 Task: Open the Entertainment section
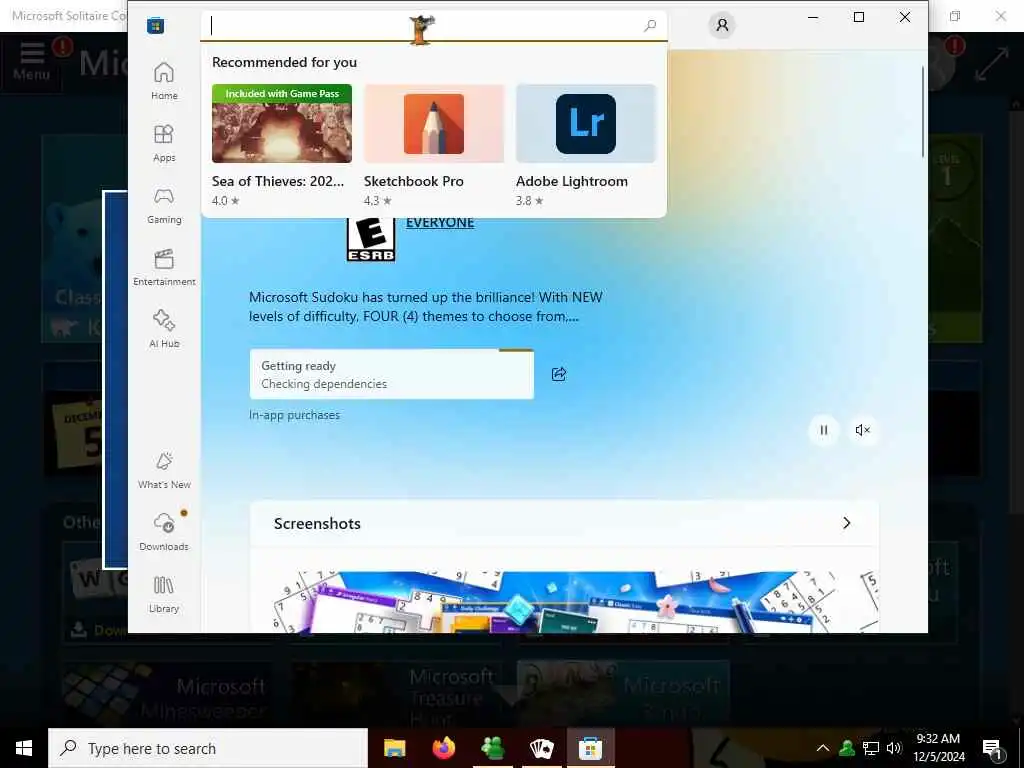pyautogui.click(x=164, y=267)
